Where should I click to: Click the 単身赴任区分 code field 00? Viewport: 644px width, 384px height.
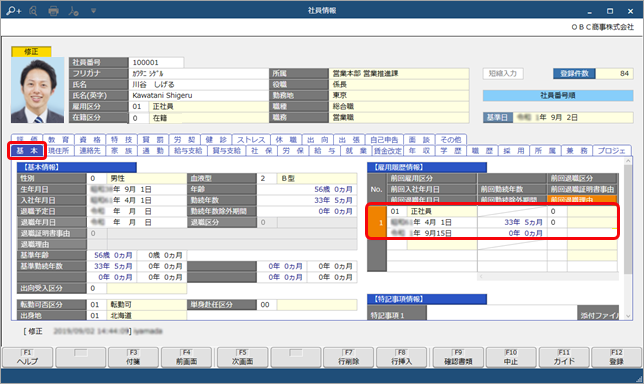[266, 305]
